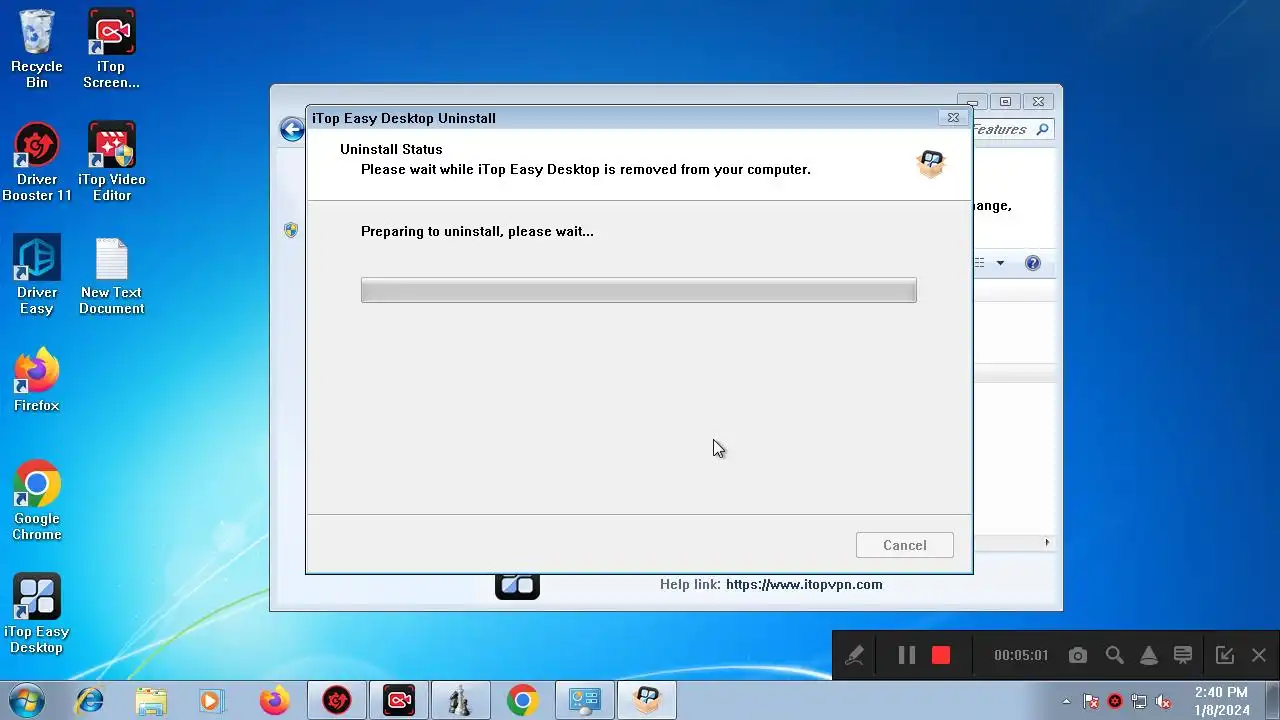Click the uninstaller taskbar button
The width and height of the screenshot is (1280, 720).
tap(647, 700)
